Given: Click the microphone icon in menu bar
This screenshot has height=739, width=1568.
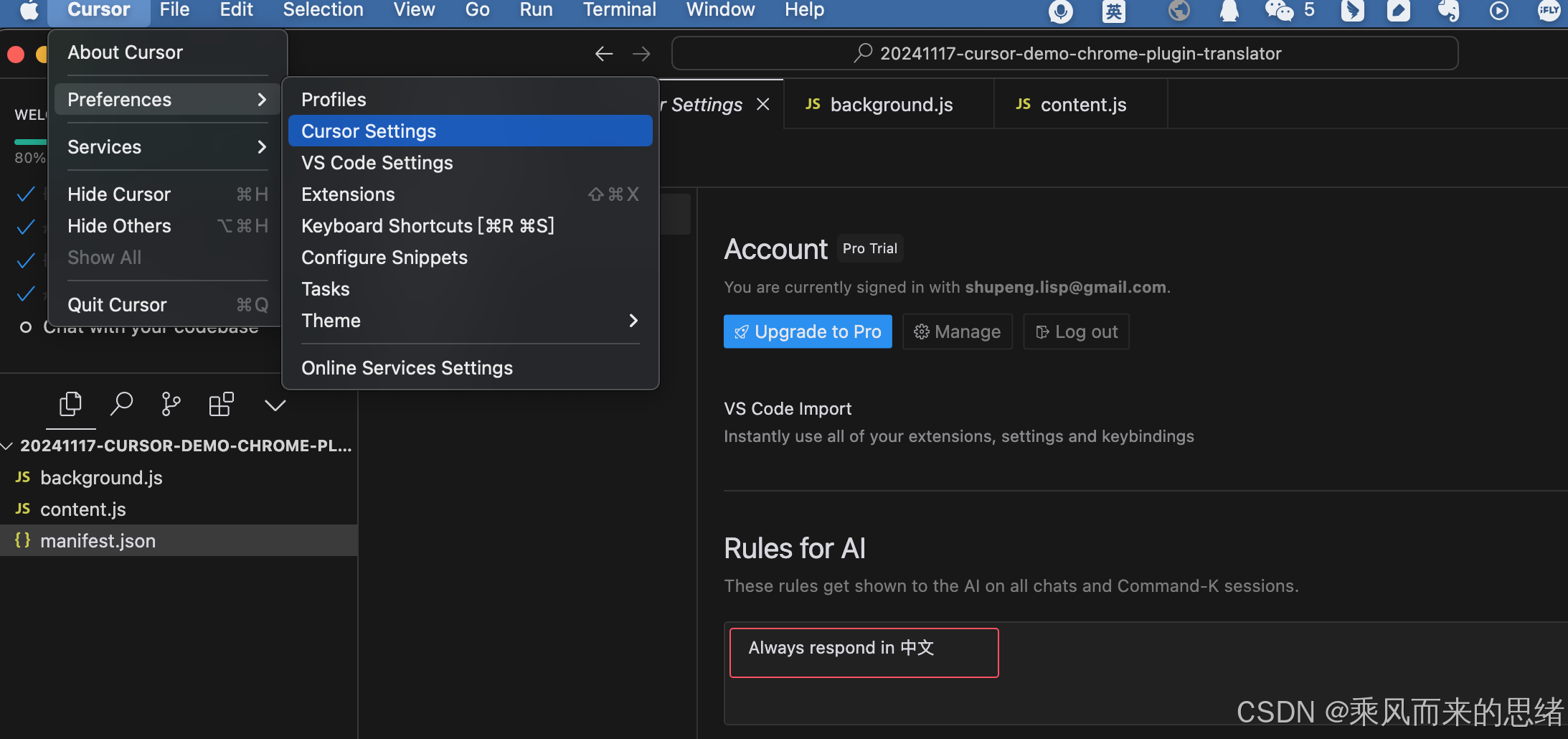Looking at the screenshot, I should 1060,11.
